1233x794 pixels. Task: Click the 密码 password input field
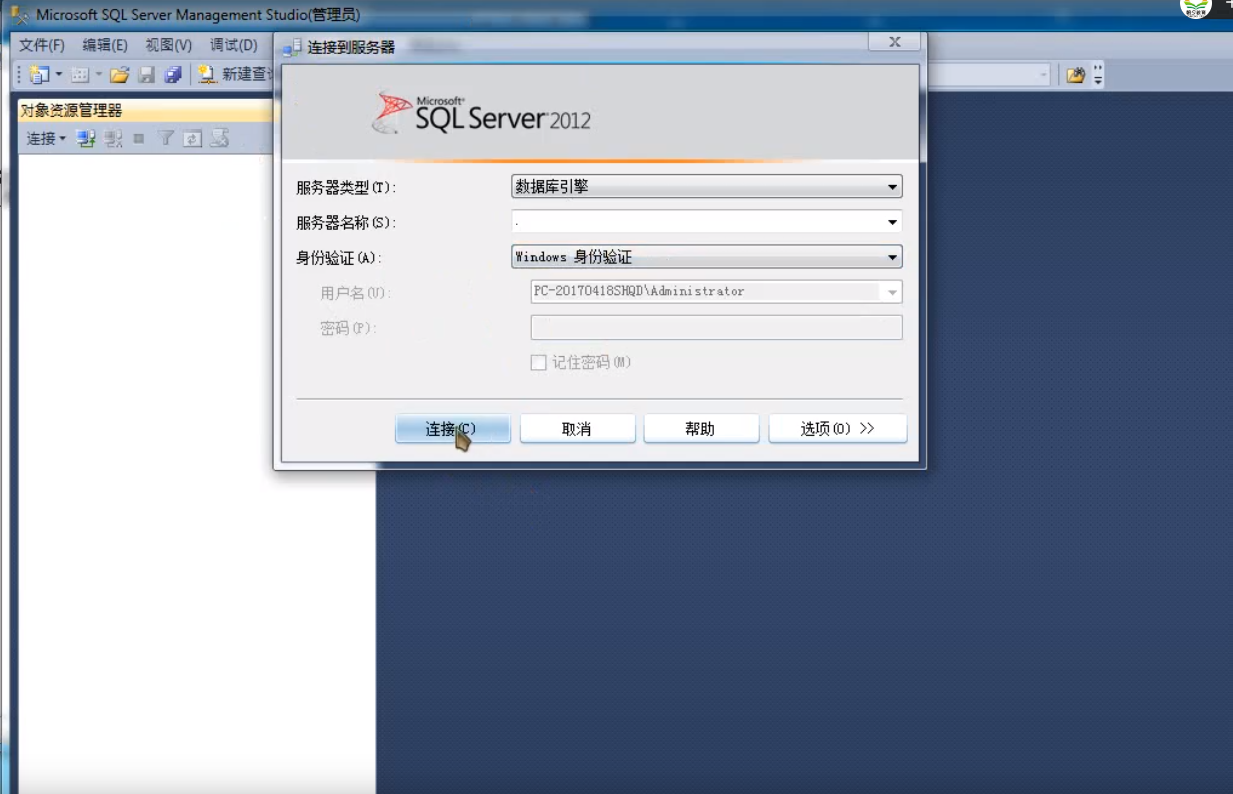716,327
